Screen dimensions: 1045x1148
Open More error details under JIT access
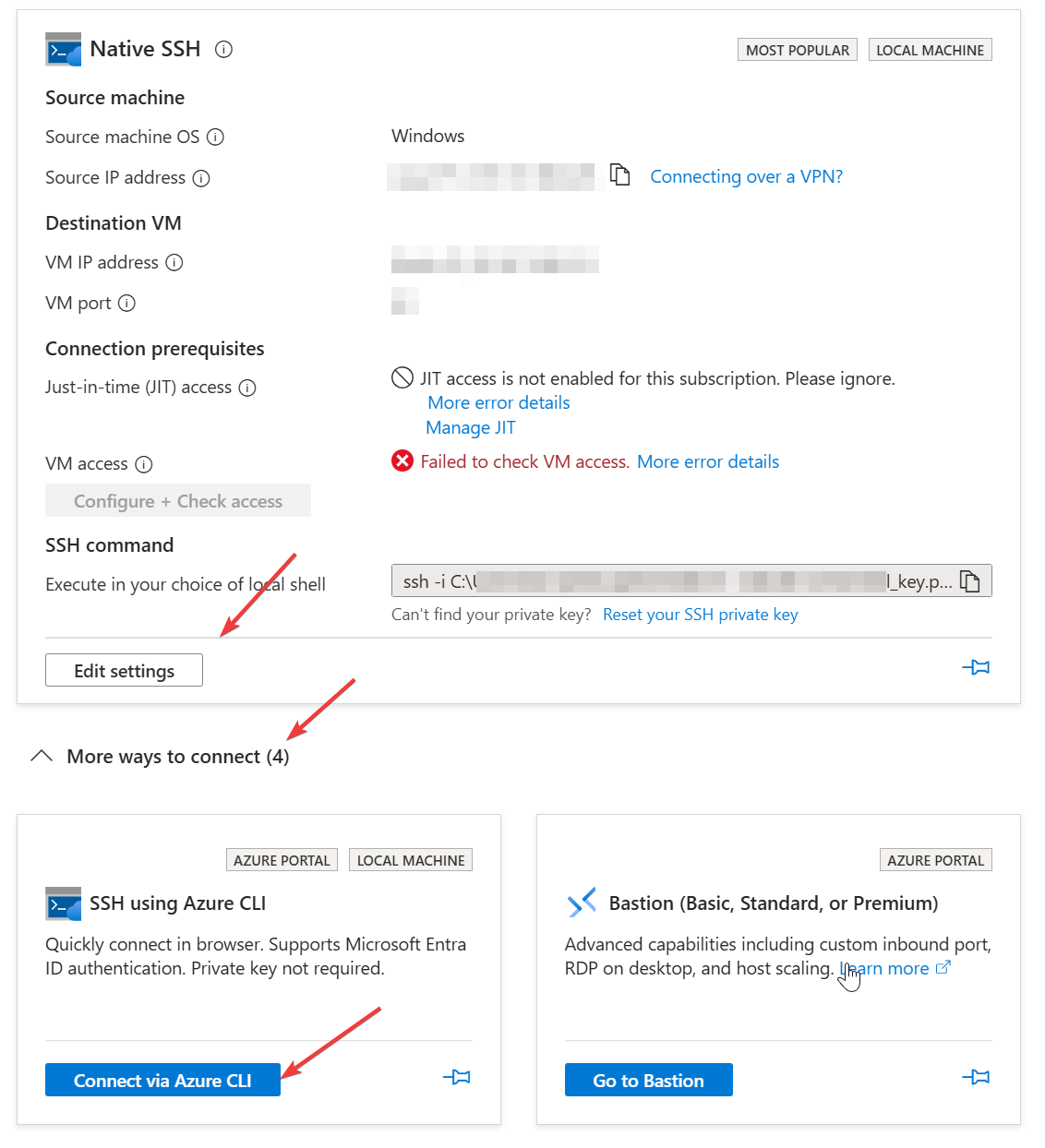tap(498, 402)
